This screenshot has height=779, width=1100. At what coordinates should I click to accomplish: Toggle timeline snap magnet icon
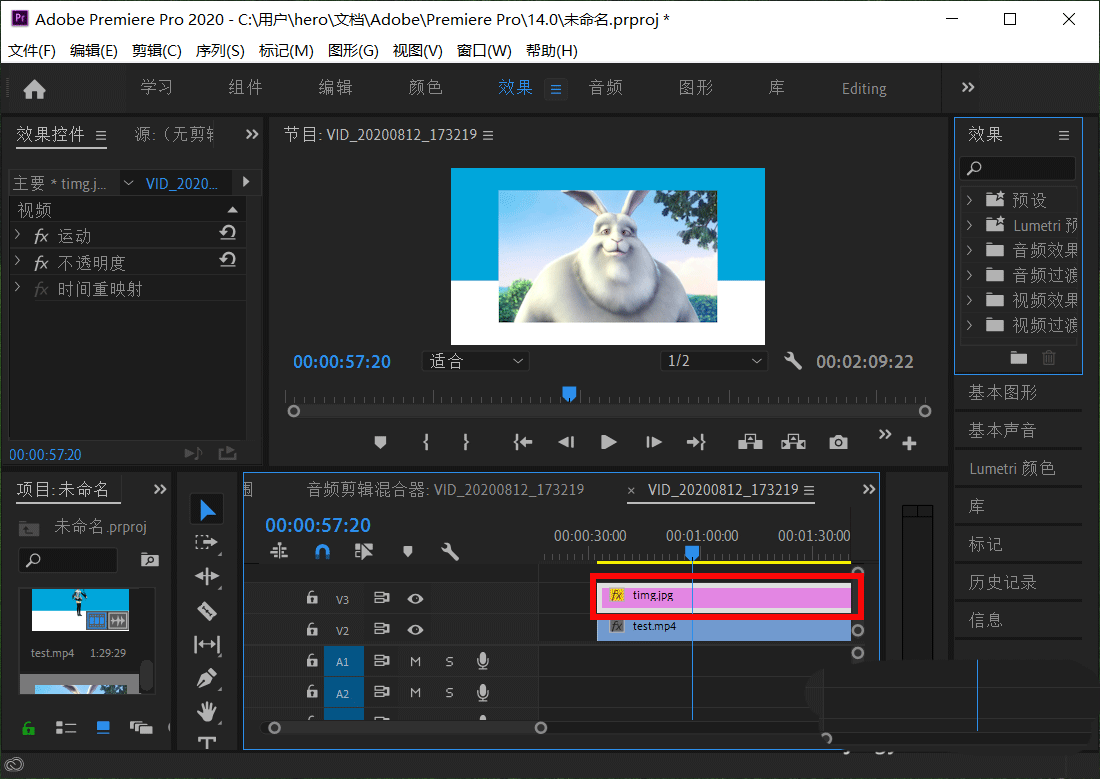tap(322, 551)
